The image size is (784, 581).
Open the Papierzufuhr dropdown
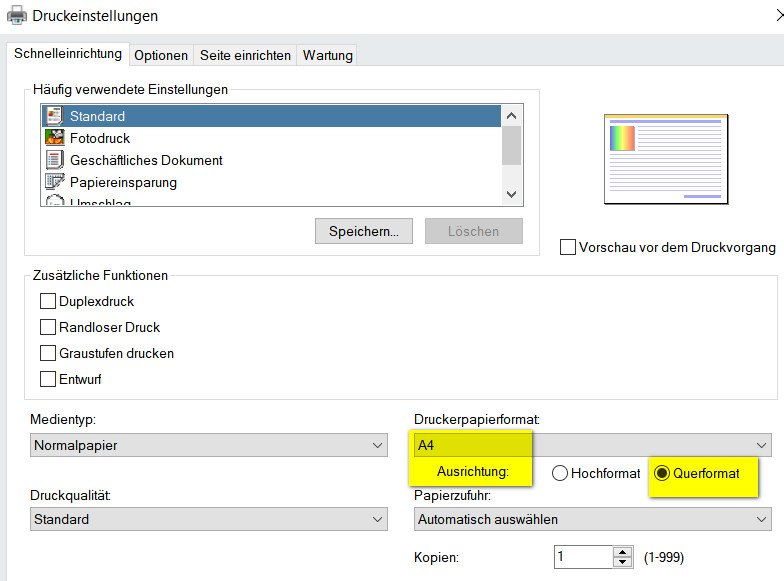tap(592, 519)
